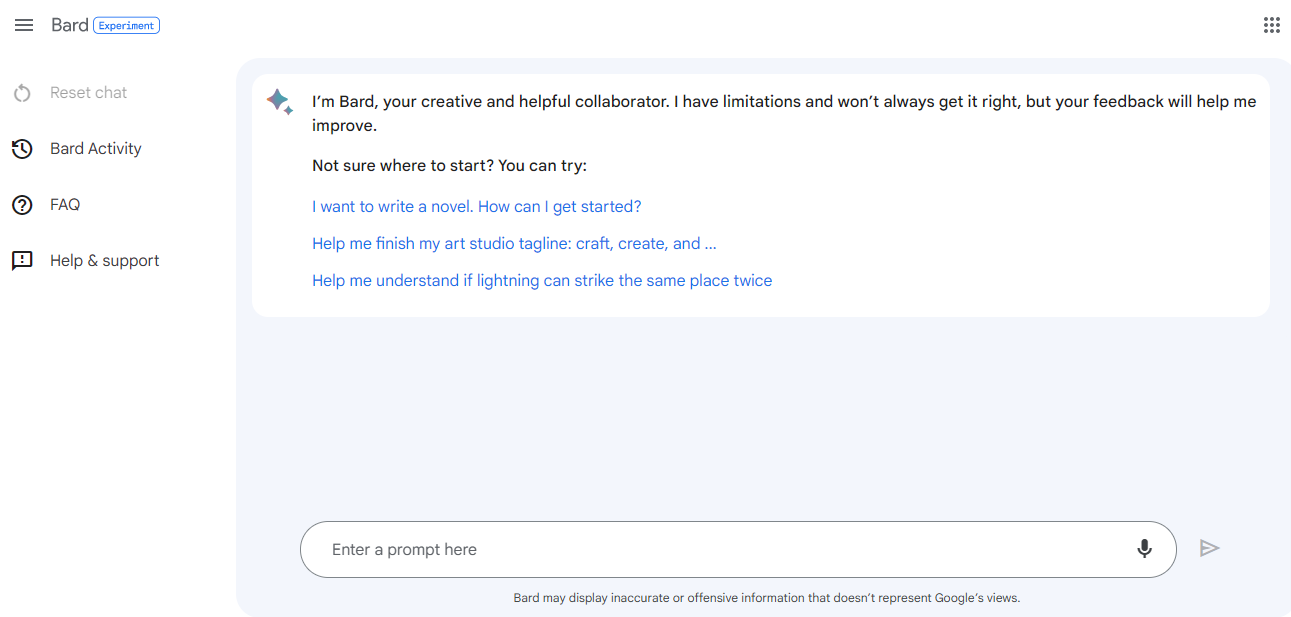The height and width of the screenshot is (617, 1291).
Task: Click the Bard sparkle logo in message
Action: [279, 101]
